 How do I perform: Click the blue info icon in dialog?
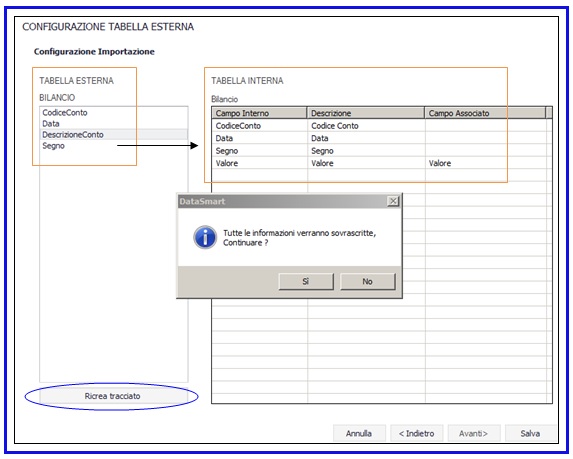coord(205,237)
